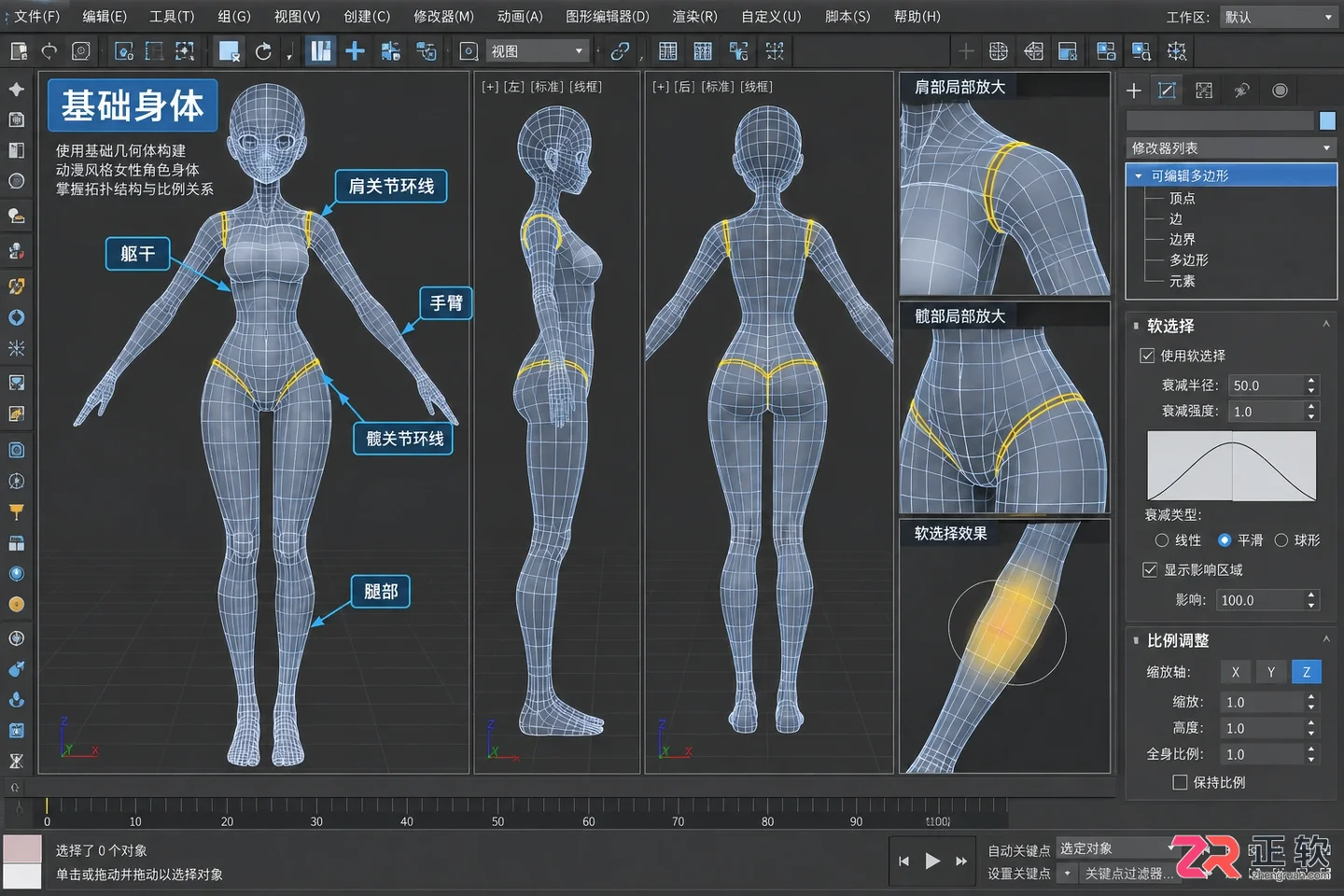
Task: Click the blue object color swatch
Action: [x=1327, y=120]
